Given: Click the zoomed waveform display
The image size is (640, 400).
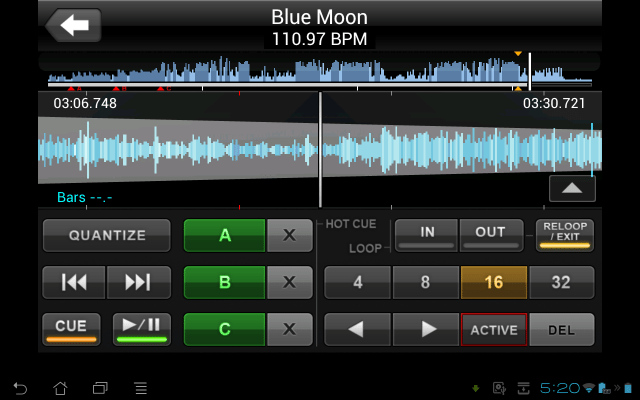Looking at the screenshot, I should (320, 150).
